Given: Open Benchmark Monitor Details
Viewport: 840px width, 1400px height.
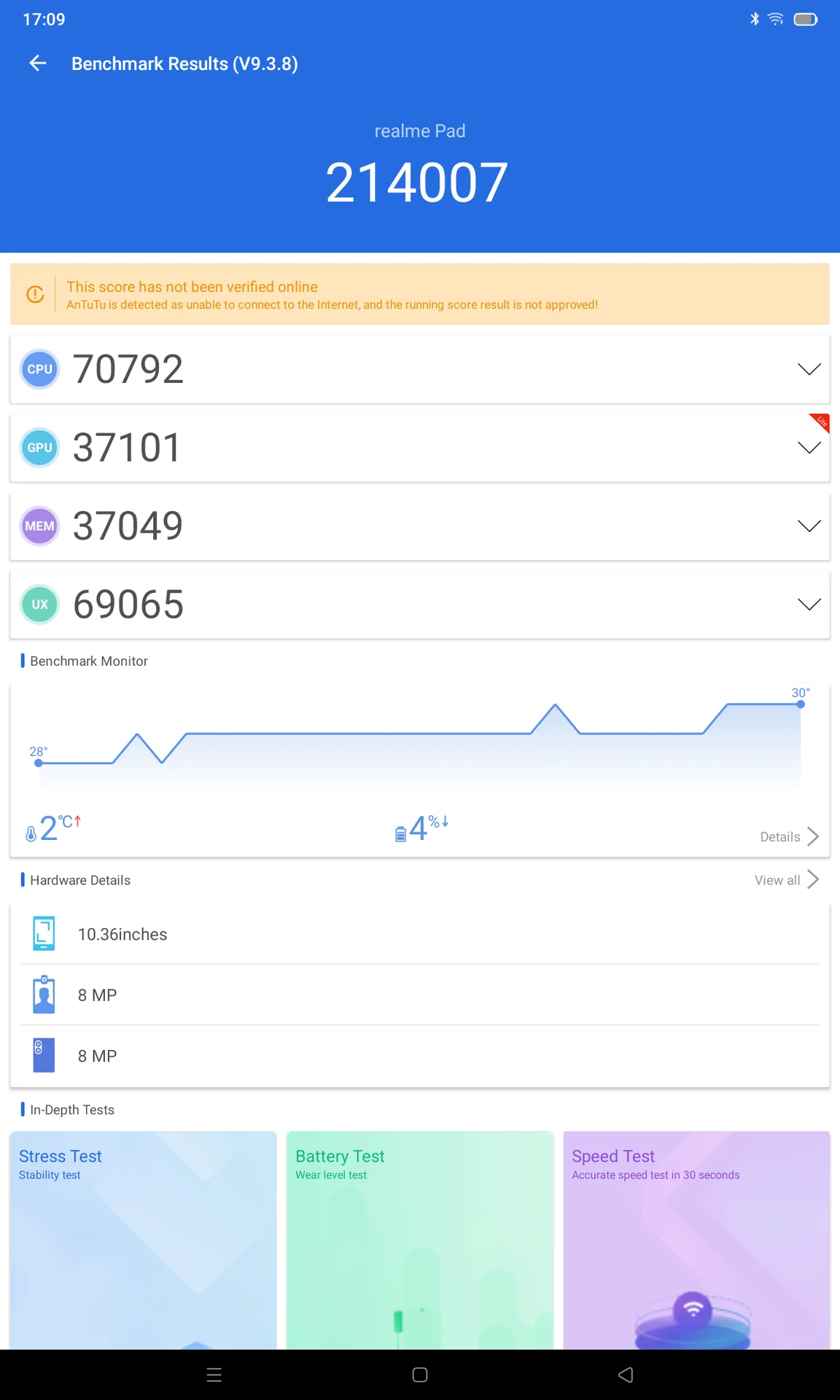Looking at the screenshot, I should tap(790, 836).
